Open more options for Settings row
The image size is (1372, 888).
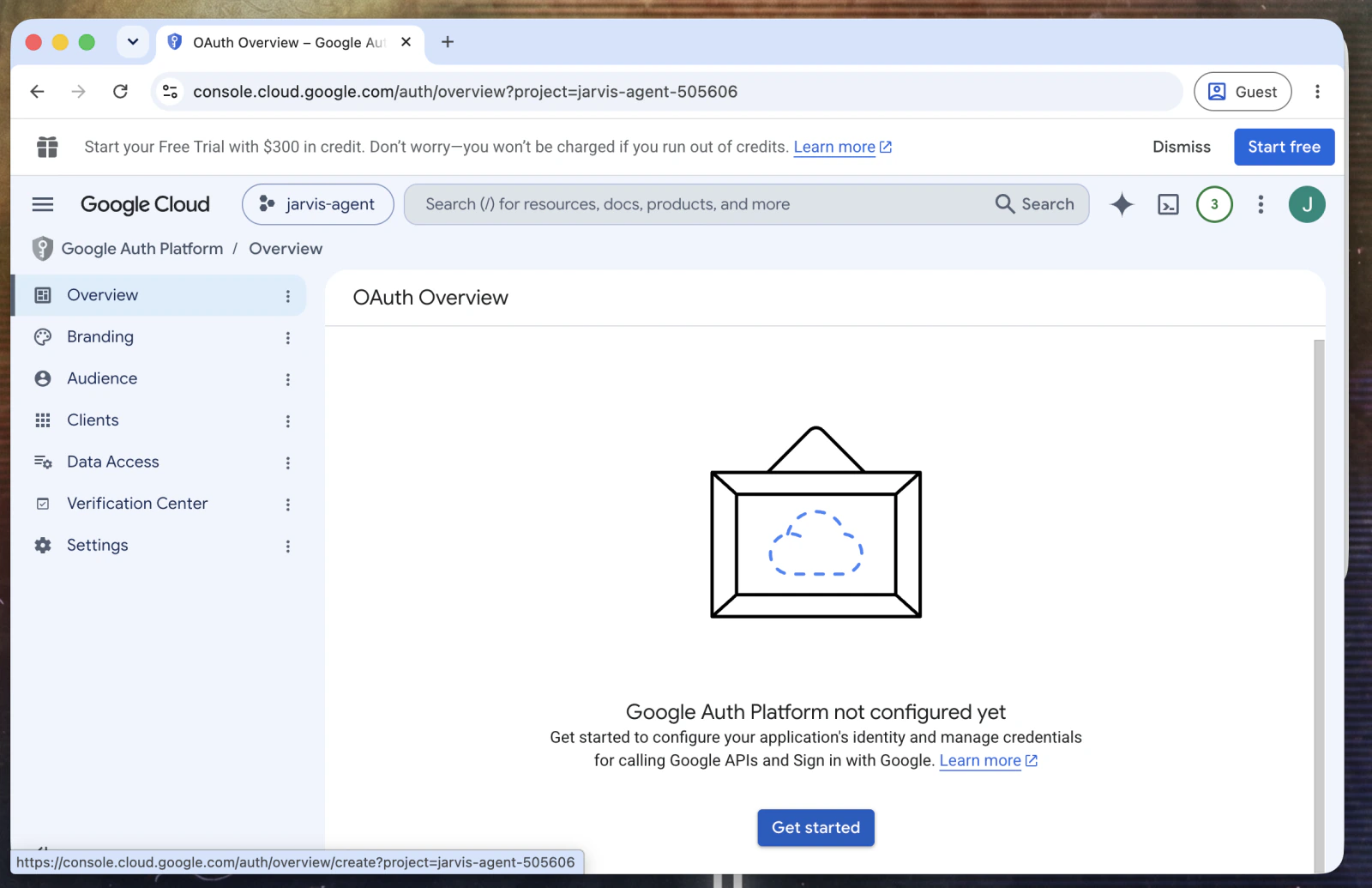[288, 547]
